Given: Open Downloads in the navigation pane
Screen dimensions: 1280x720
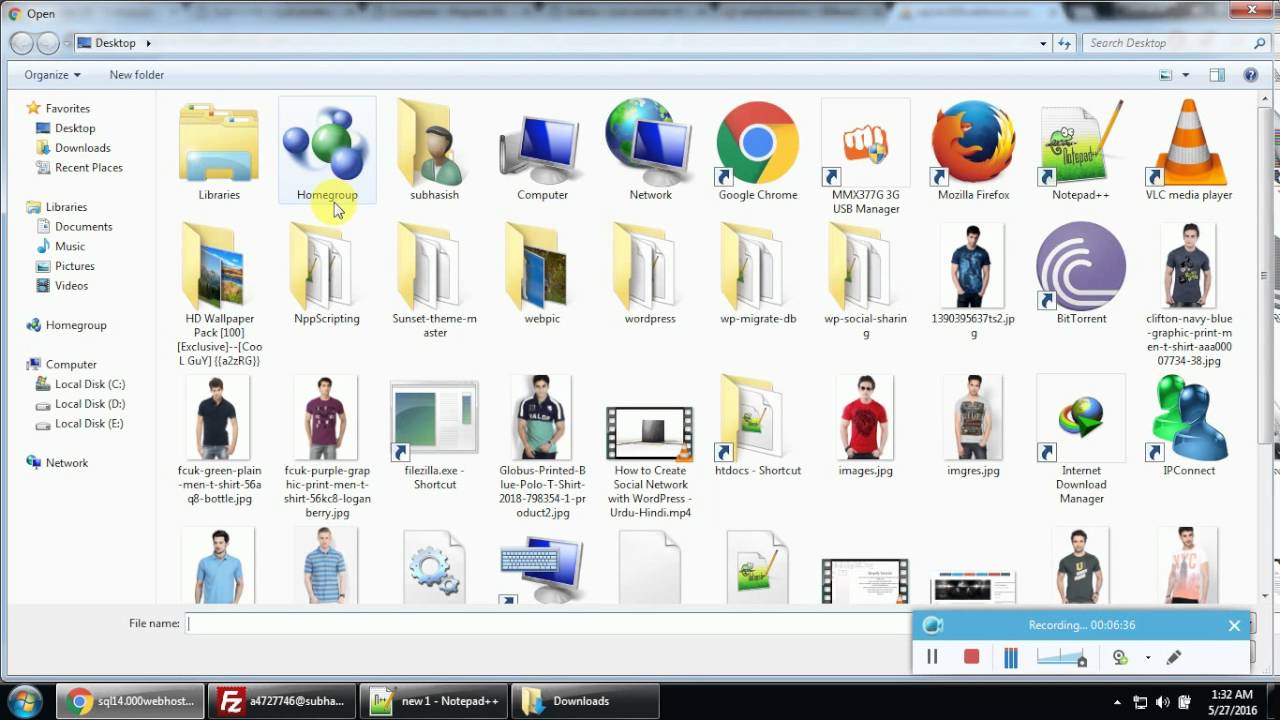Looking at the screenshot, I should (82, 148).
